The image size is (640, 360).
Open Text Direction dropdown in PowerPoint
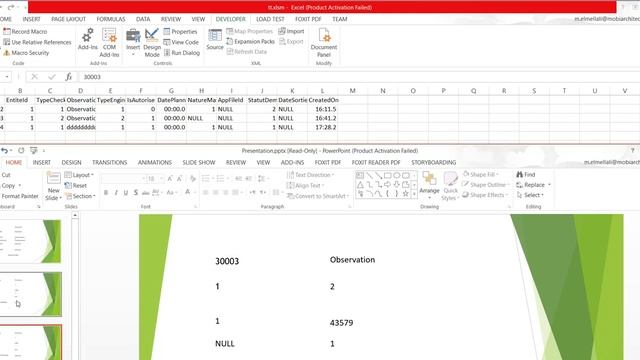click(311, 175)
